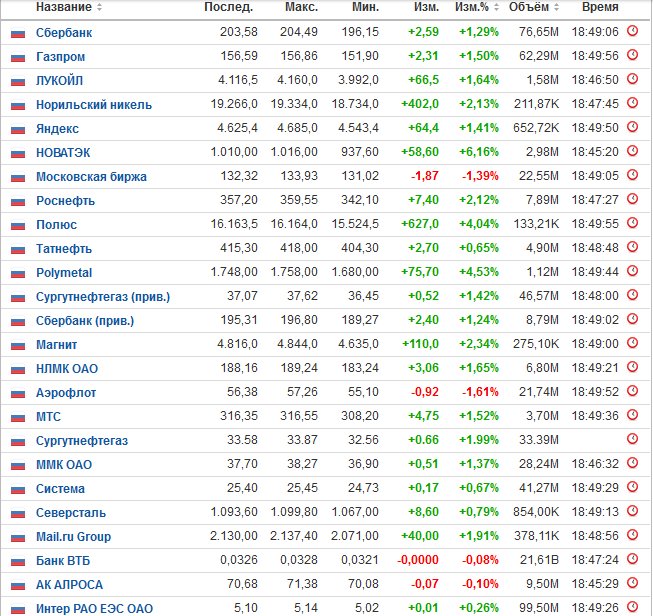Open the АК АЛРОСА stock link
Viewport: 653px width, 616px height.
tap(69, 585)
